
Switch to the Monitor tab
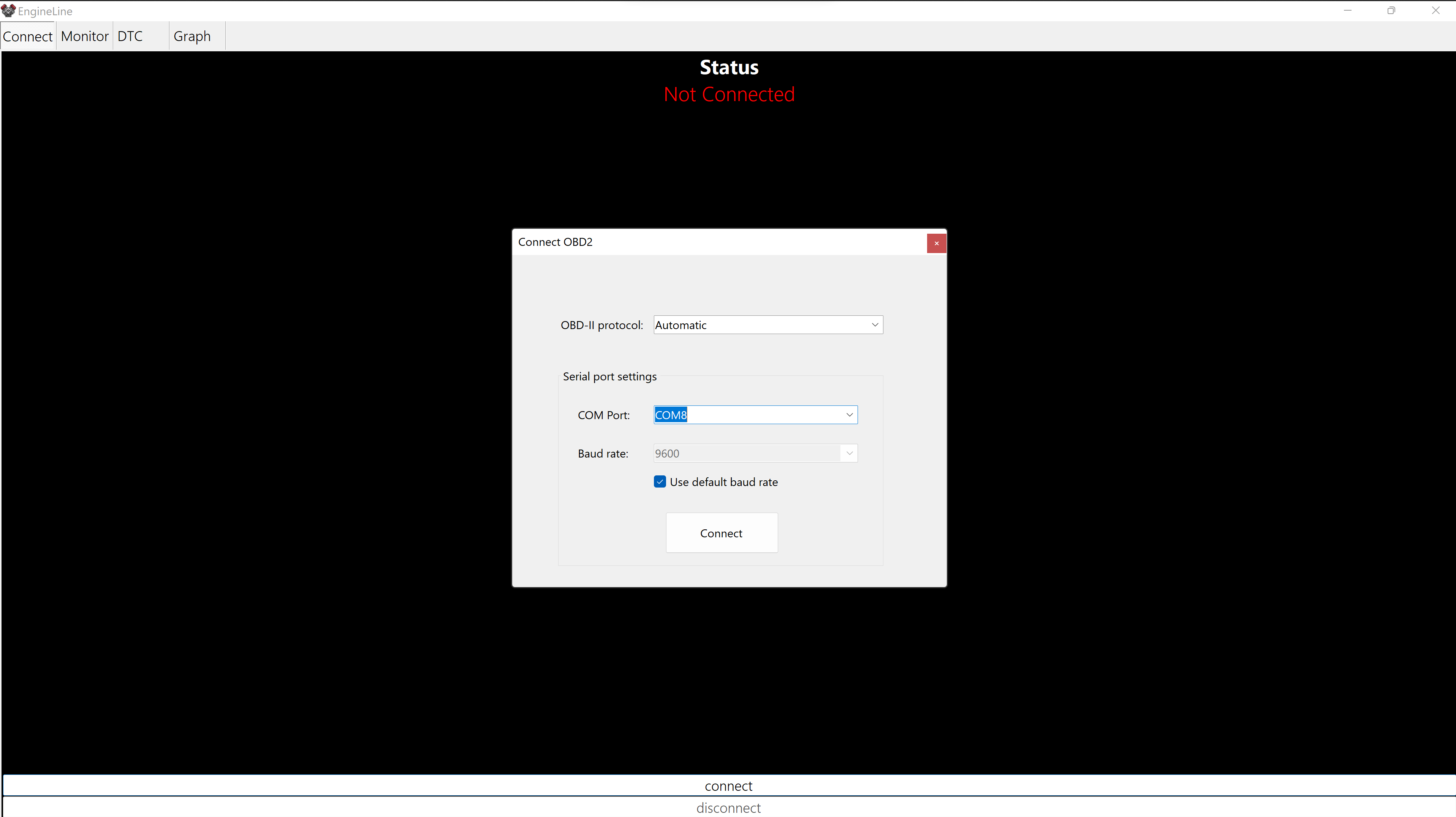pyautogui.click(x=84, y=36)
